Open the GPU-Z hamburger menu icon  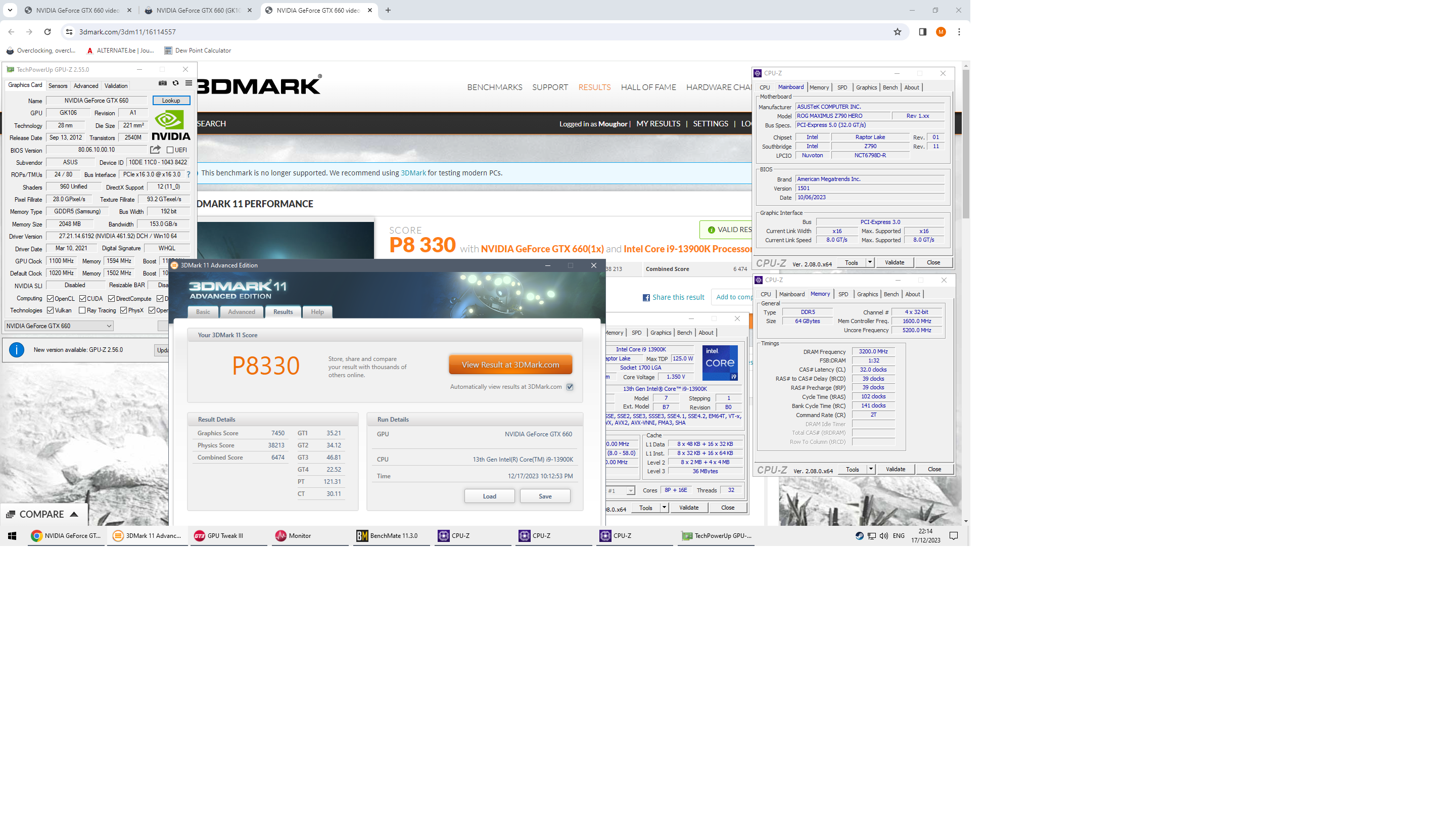click(189, 83)
